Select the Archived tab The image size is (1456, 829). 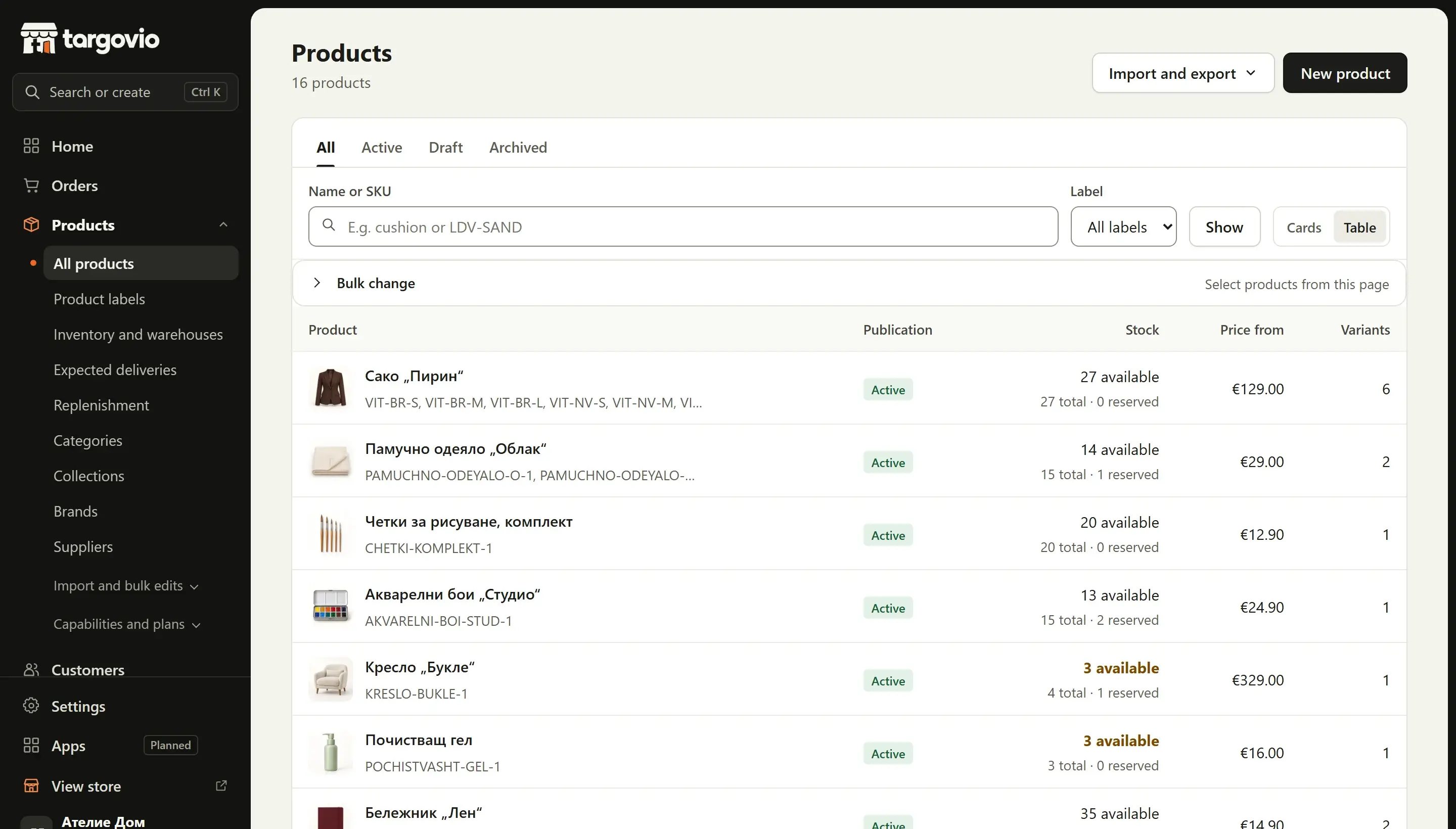(518, 148)
